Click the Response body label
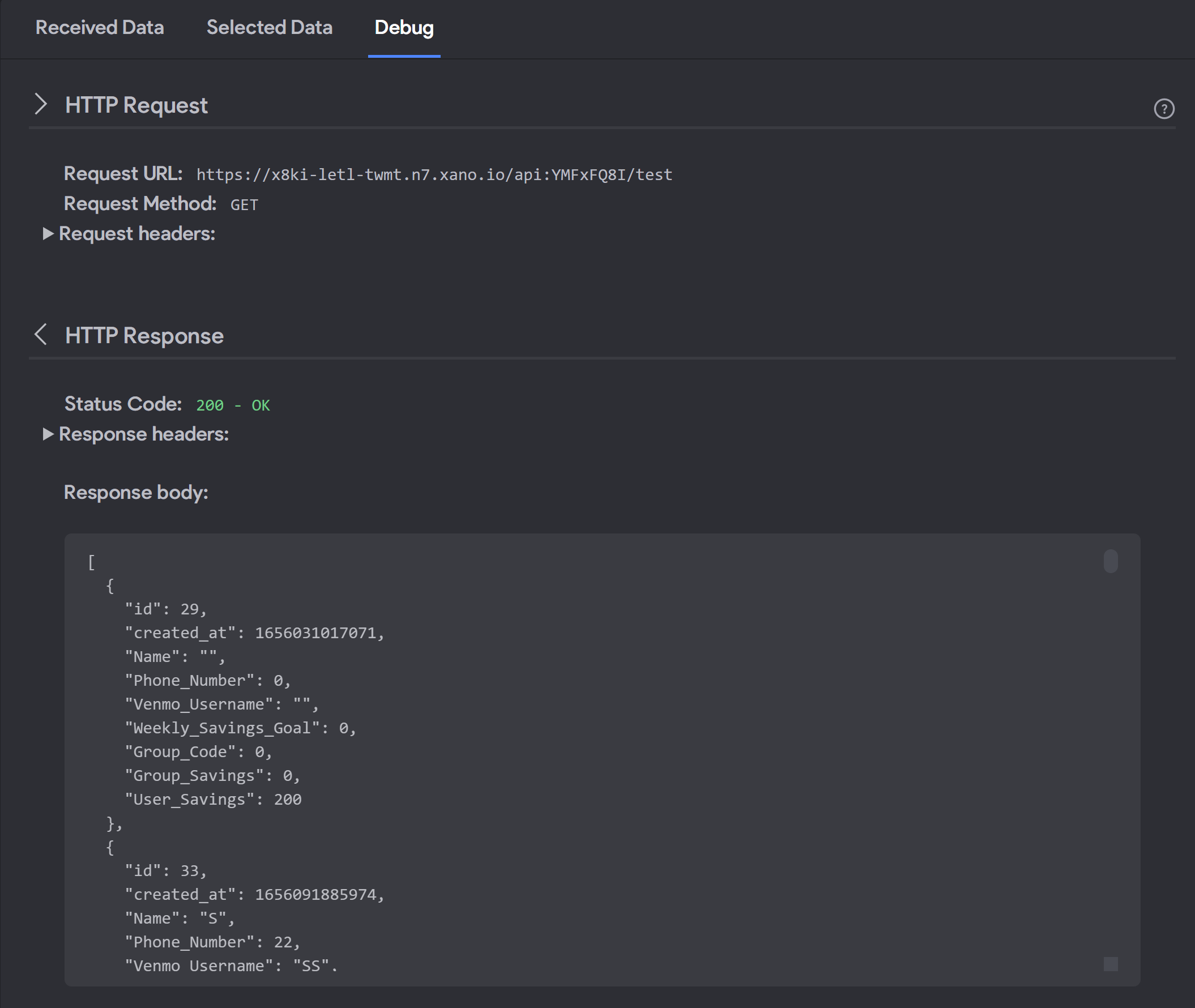 (x=136, y=492)
